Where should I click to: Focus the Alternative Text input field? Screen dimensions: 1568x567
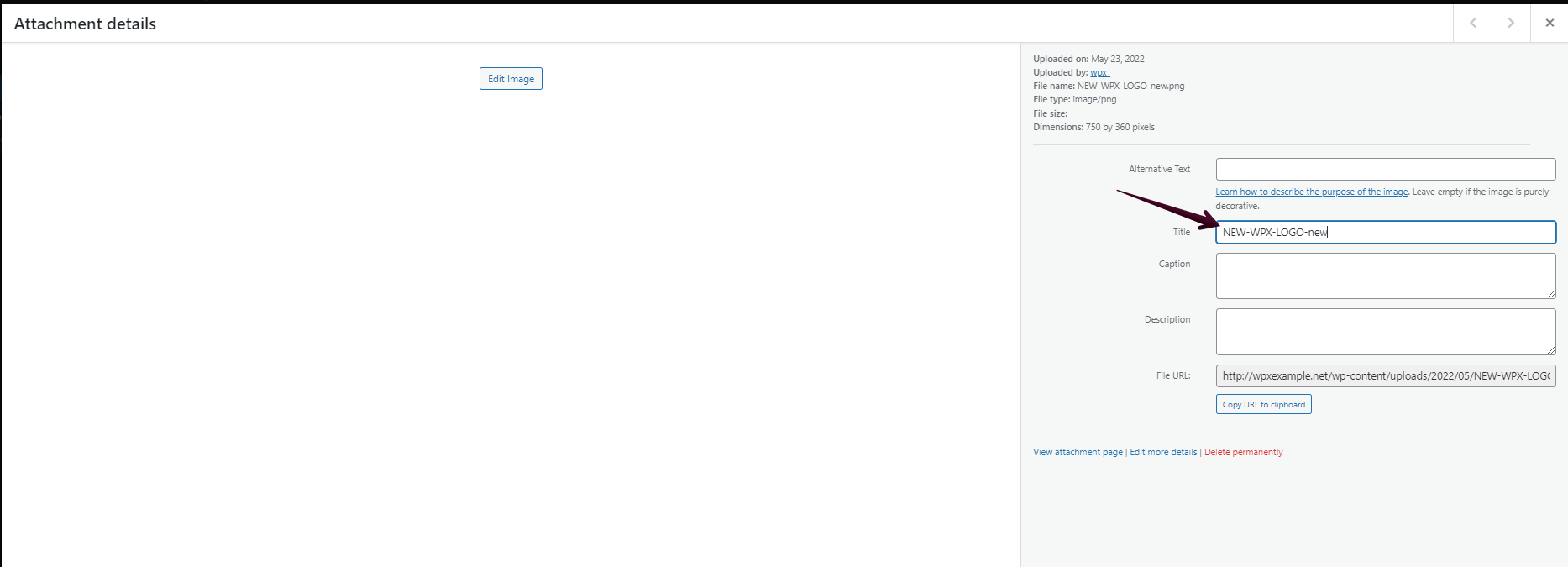(x=1385, y=169)
